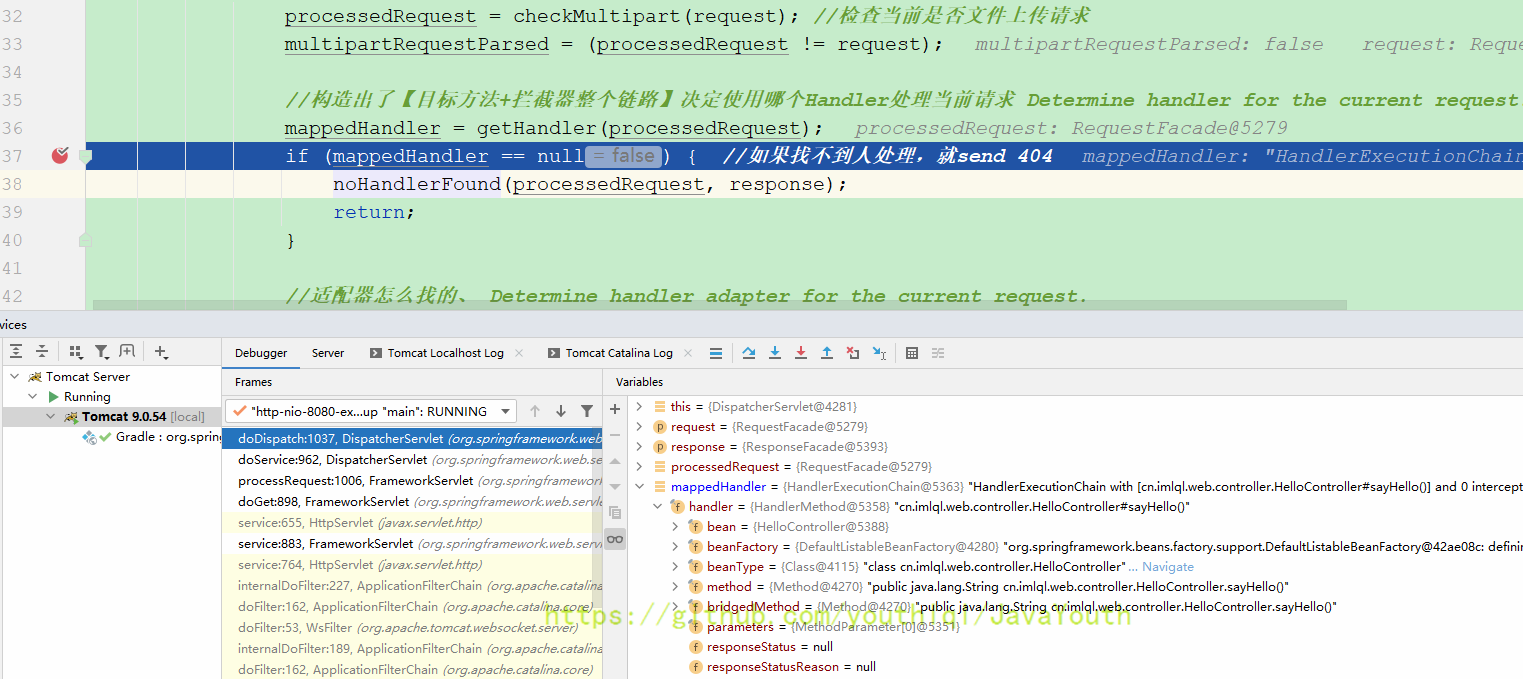Viewport: 1523px width, 679px height.
Task: Collapse the Tomcat Server tree node
Action: 14,377
